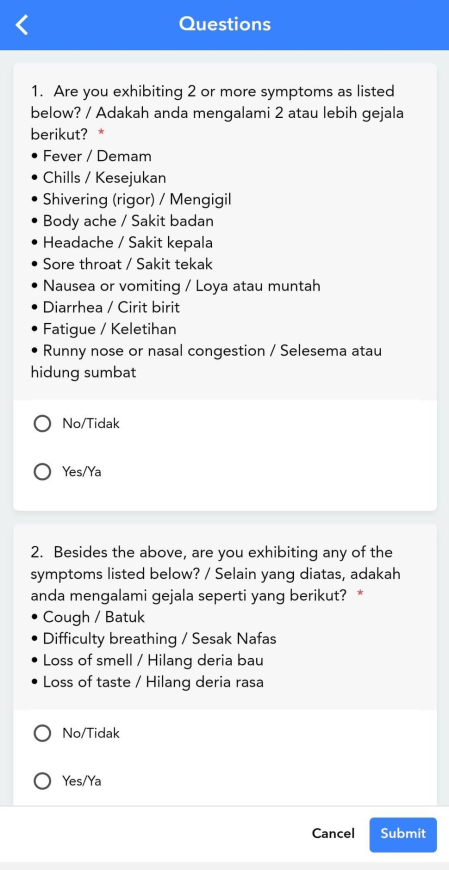Click Sore throat / Sakit tekak line
The image size is (449, 870).
[x=122, y=264]
